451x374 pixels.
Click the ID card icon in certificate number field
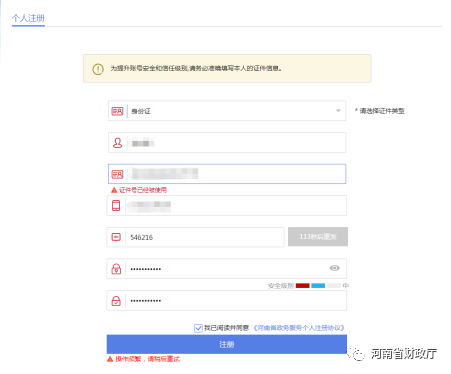[117, 174]
